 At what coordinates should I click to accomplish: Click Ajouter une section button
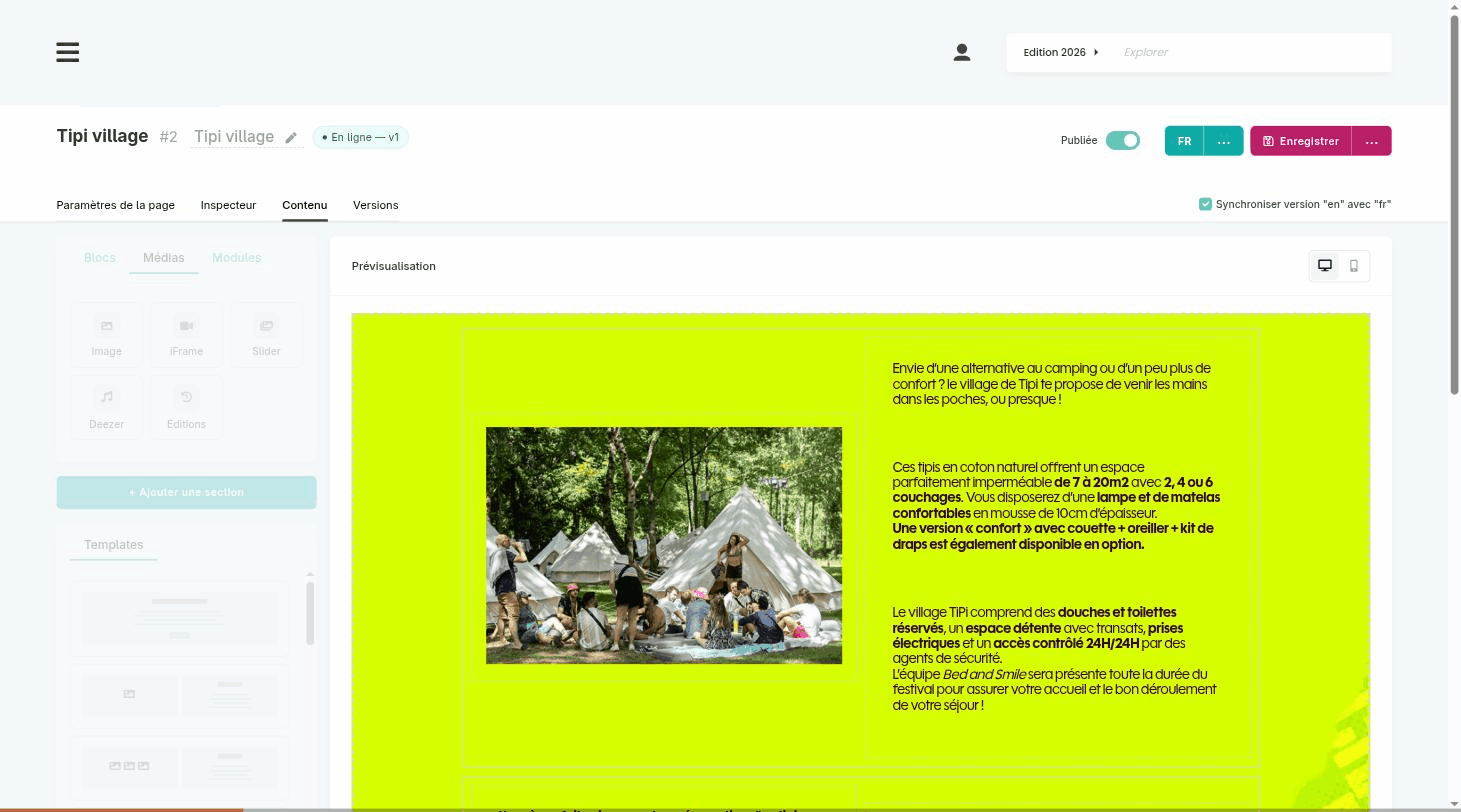point(187,492)
